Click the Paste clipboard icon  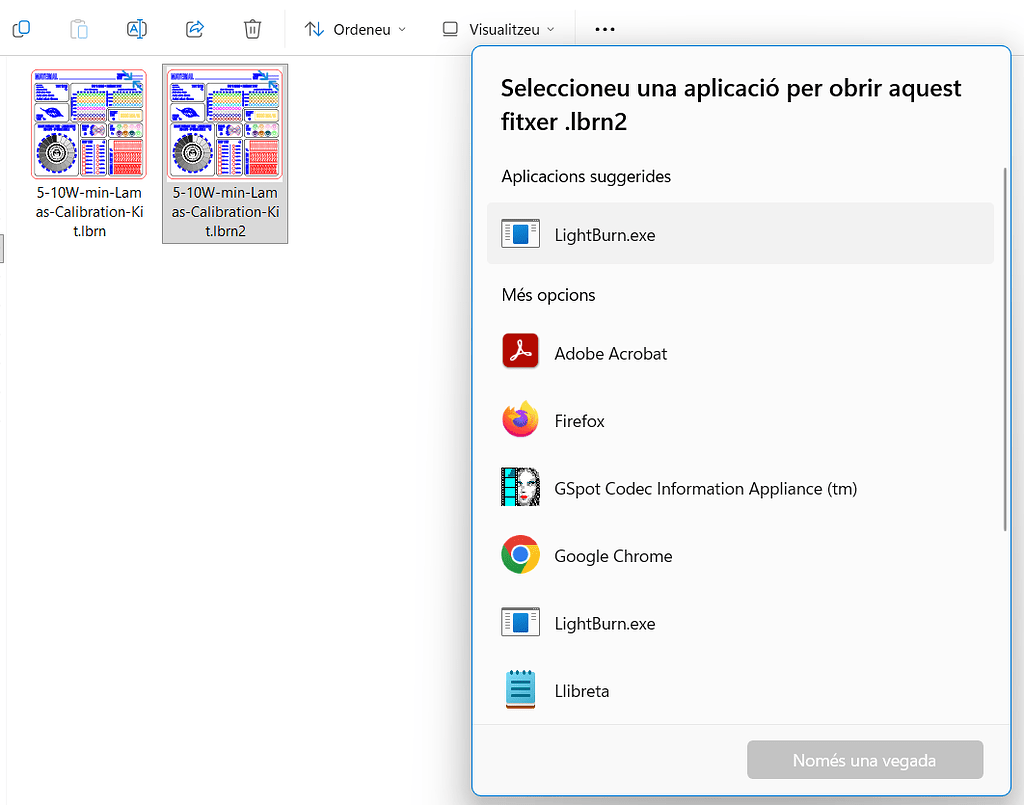79,29
